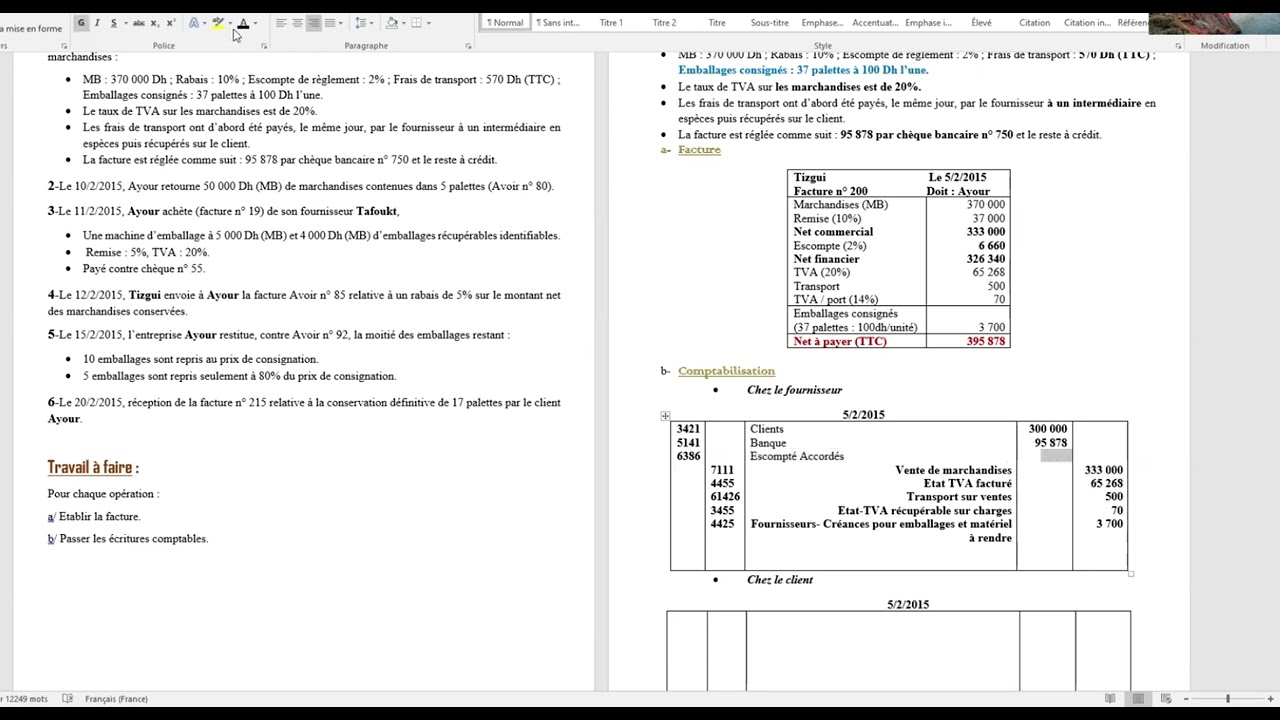Click the 'Facture' heading

(699, 149)
